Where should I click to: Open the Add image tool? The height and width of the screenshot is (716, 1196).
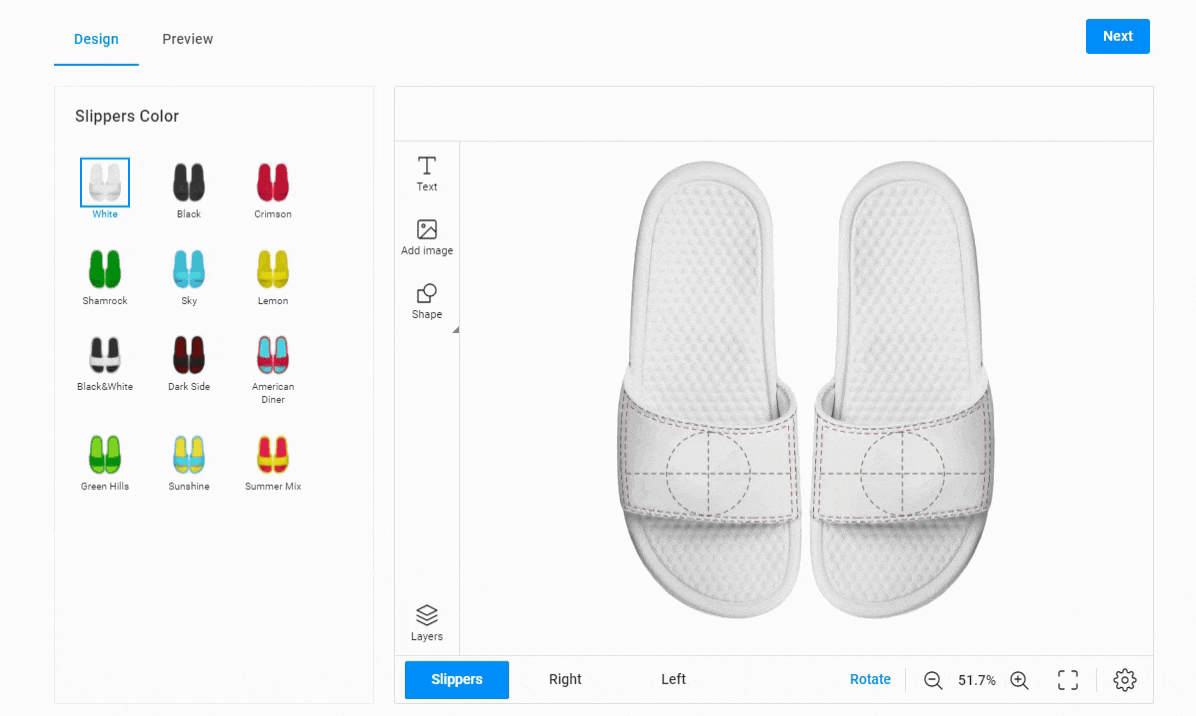pyautogui.click(x=426, y=237)
